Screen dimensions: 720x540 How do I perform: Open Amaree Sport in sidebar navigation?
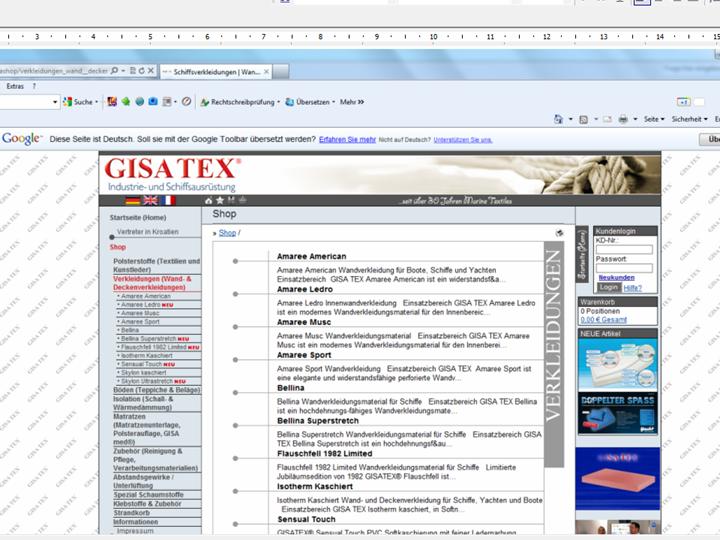[141, 322]
